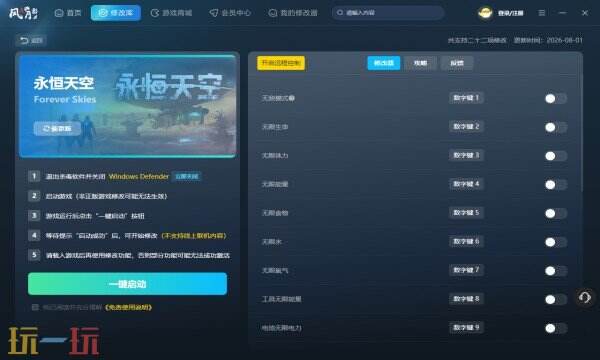Go to 会员中心 member center

click(230, 13)
